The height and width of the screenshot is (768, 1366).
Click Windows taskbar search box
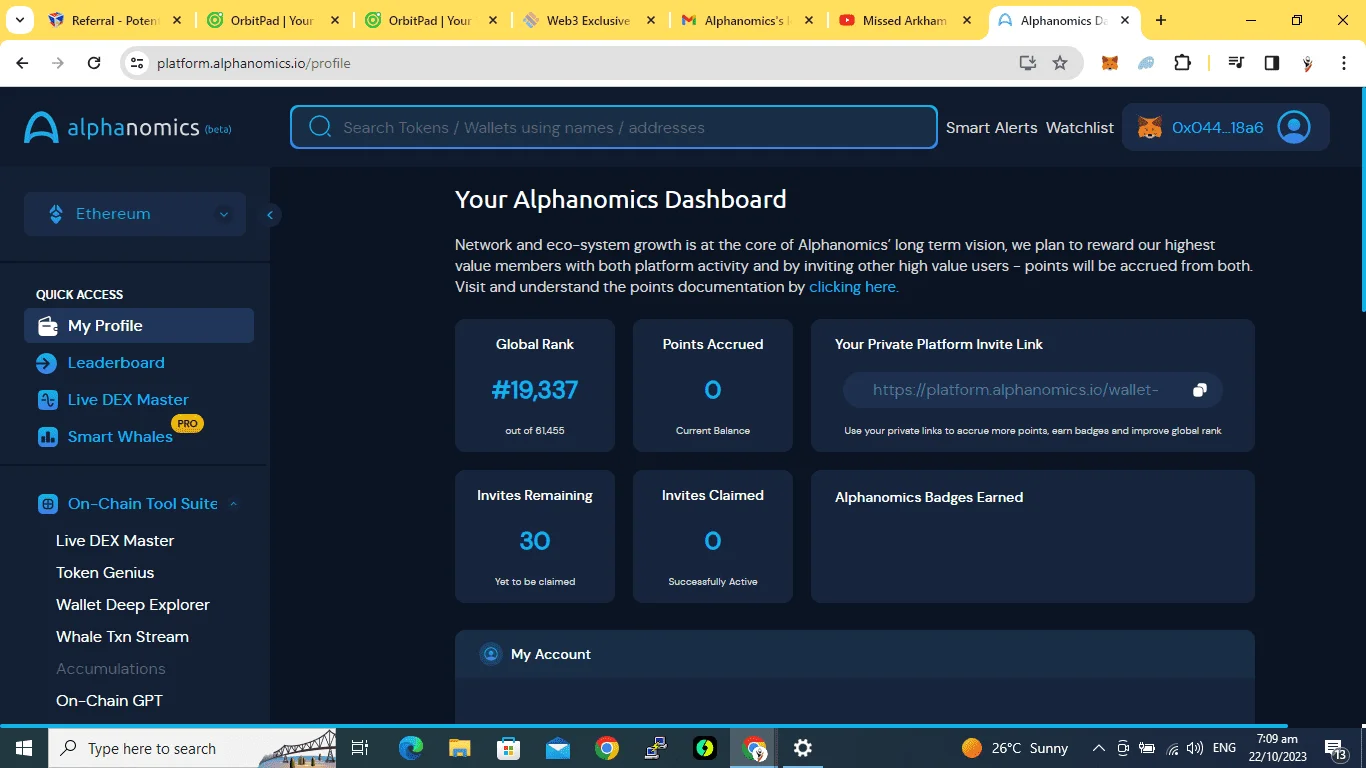click(x=193, y=748)
